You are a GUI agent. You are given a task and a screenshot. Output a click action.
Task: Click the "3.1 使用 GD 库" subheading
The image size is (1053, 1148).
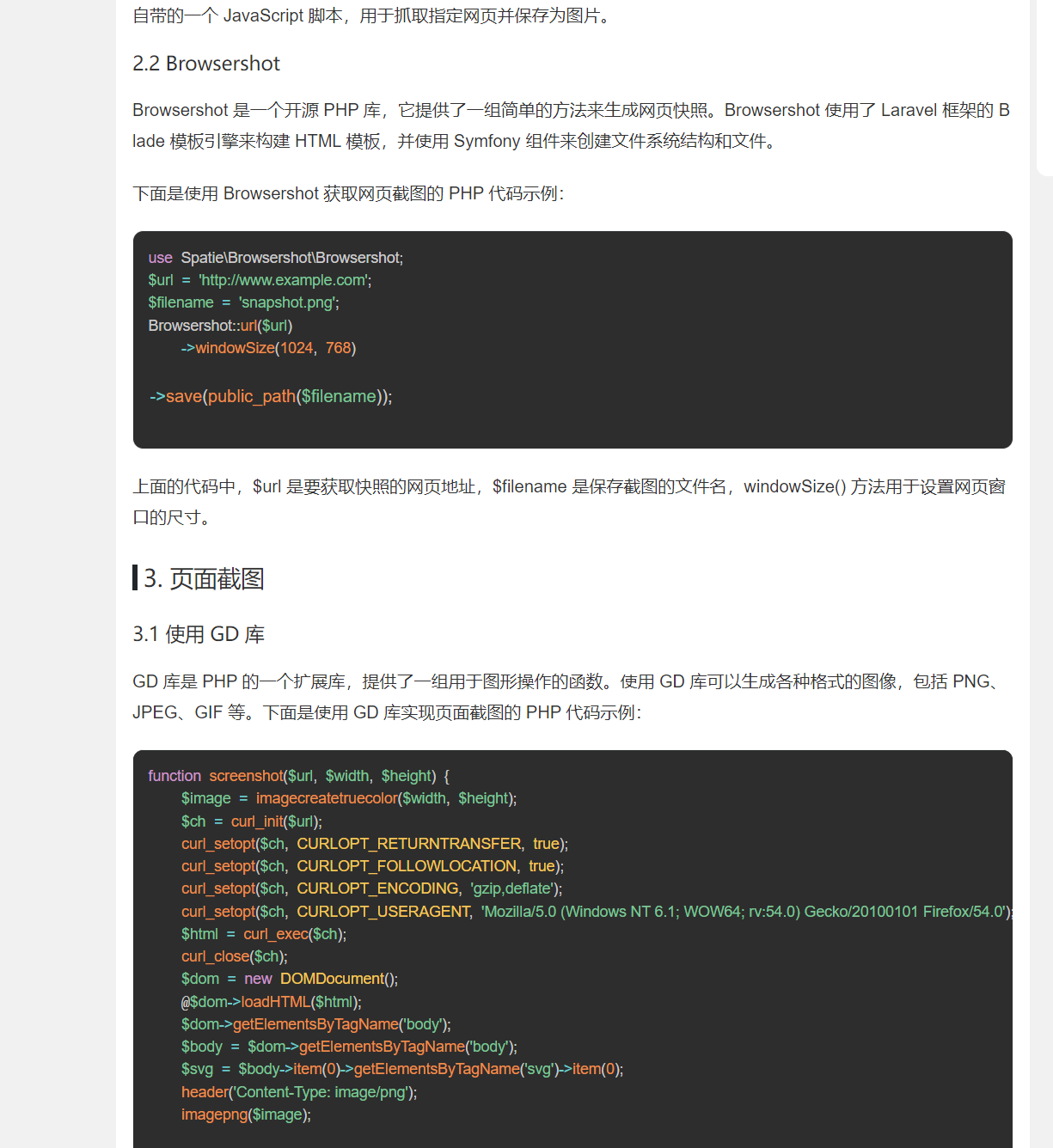point(199,634)
